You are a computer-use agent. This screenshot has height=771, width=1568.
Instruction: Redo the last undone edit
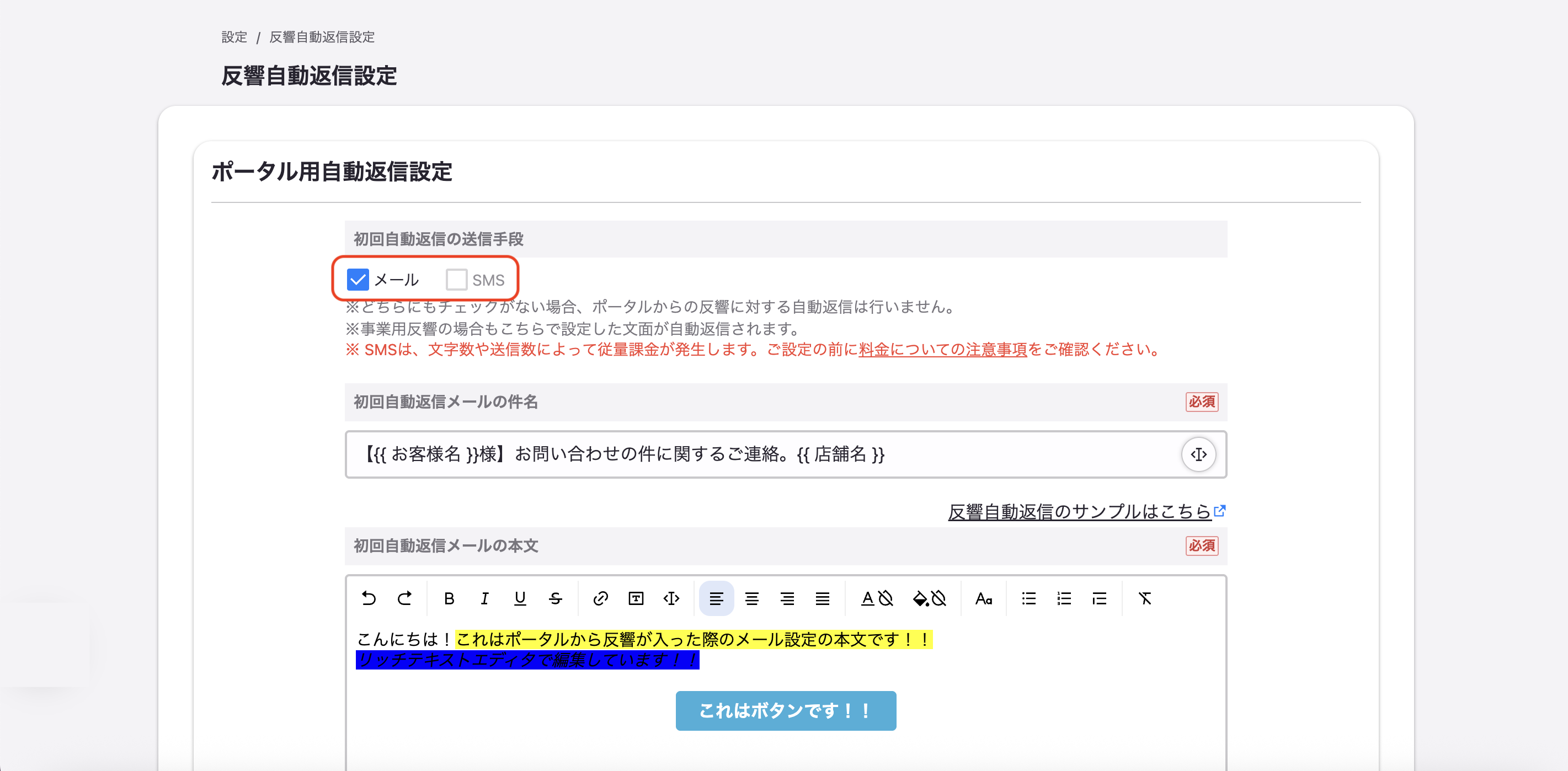tap(404, 598)
